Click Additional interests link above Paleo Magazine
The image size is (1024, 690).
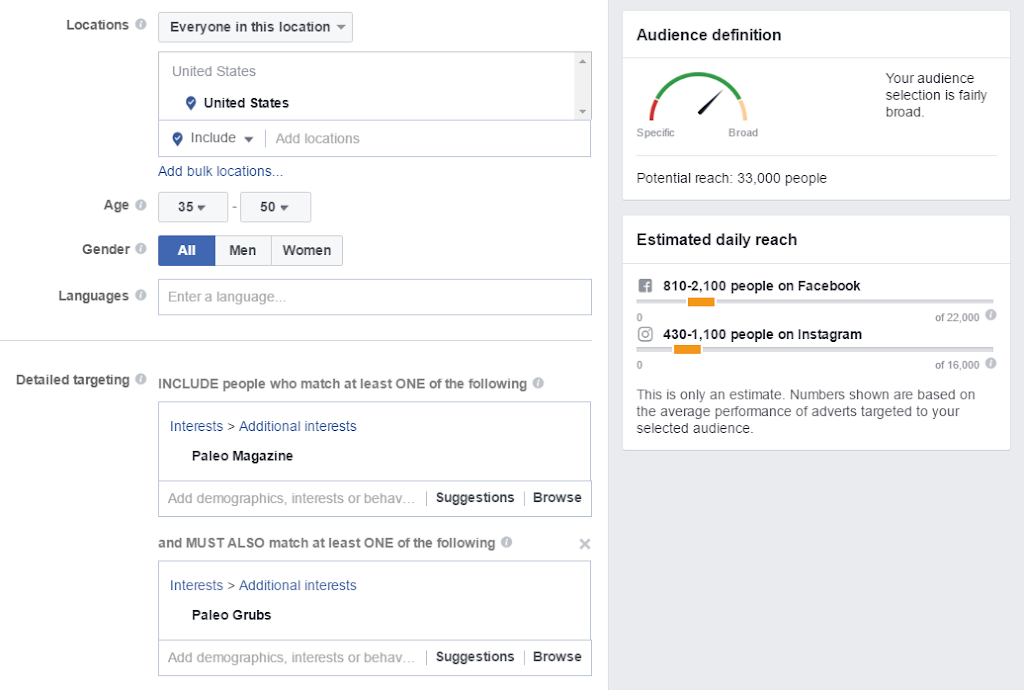(x=298, y=426)
